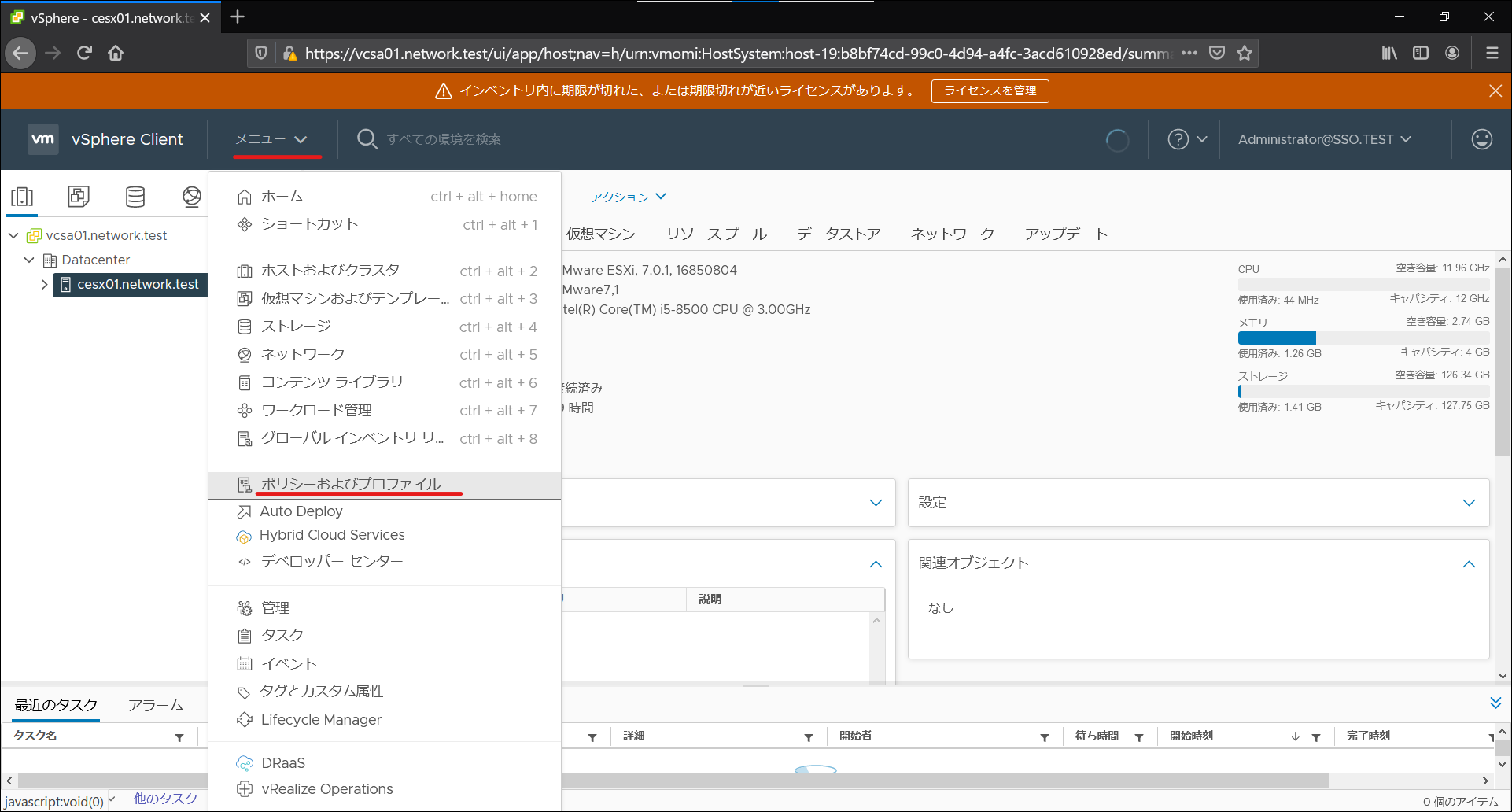Switch to データストア tab
This screenshot has width=1512, height=812.
(839, 234)
